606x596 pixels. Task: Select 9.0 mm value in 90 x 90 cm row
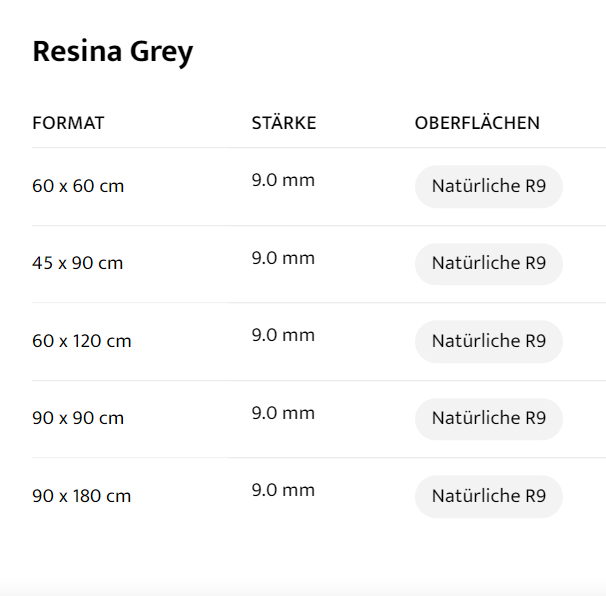tap(283, 413)
